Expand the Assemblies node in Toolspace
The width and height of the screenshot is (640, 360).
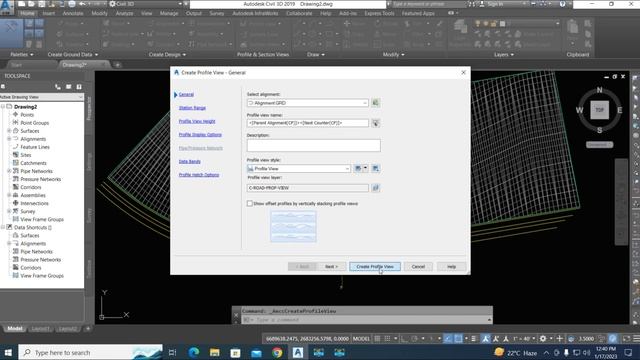(9, 195)
